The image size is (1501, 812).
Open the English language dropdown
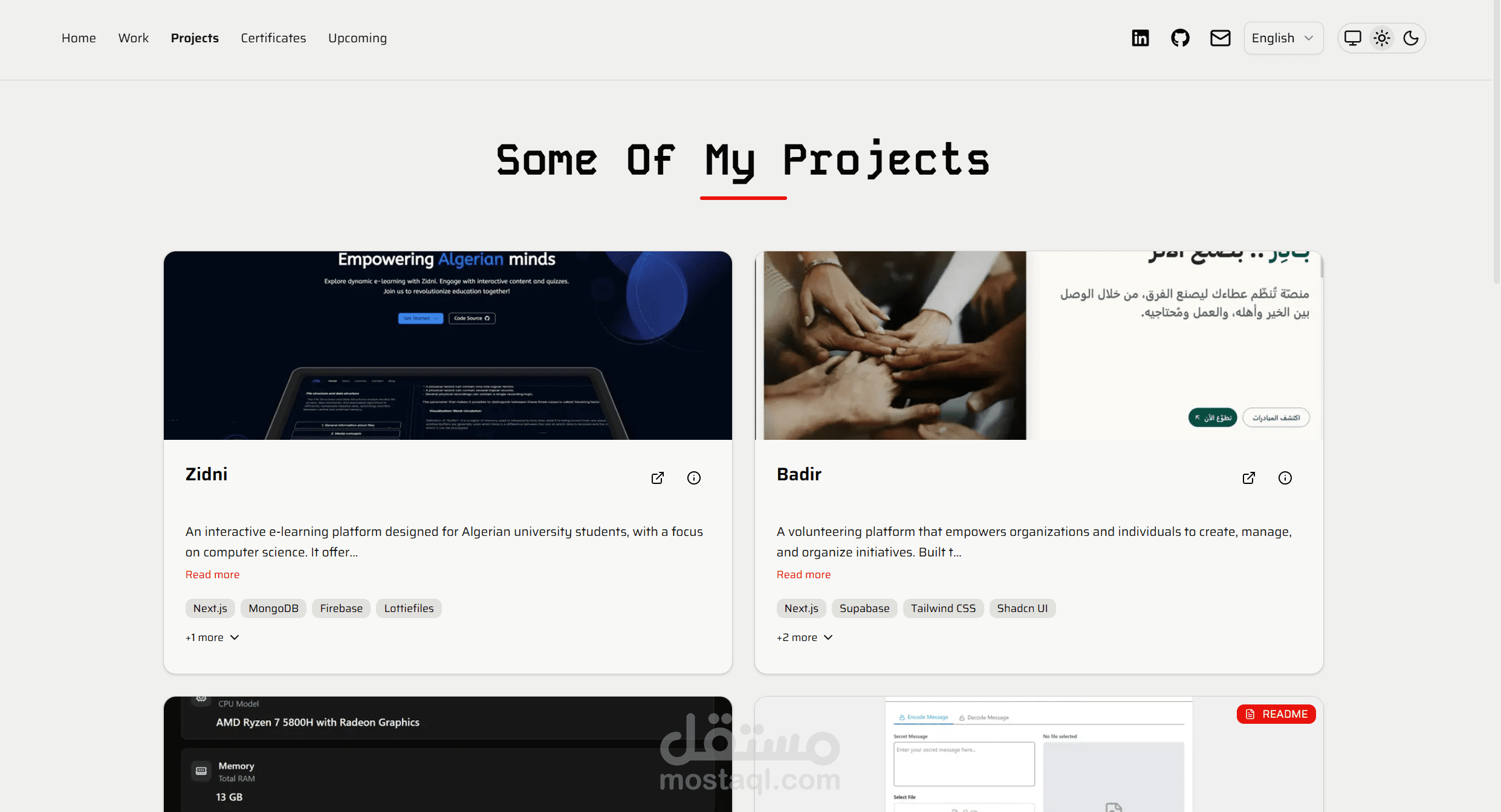click(x=1283, y=38)
